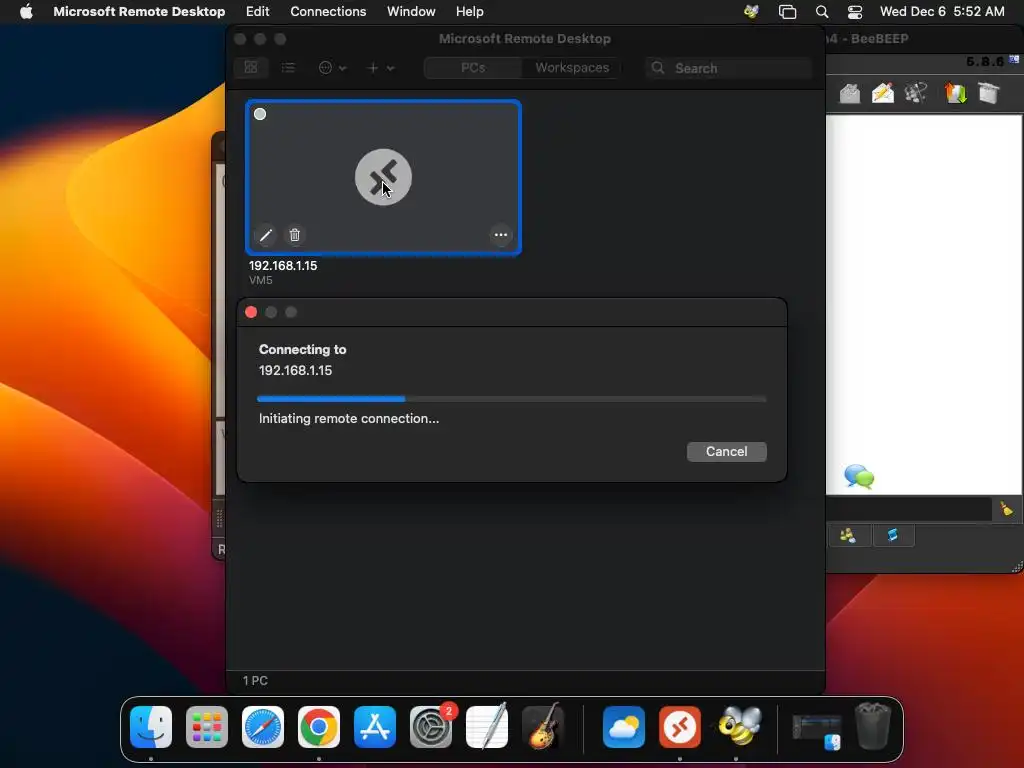The height and width of the screenshot is (768, 1024).
Task: Launch Safari from the Dock
Action: [263, 727]
